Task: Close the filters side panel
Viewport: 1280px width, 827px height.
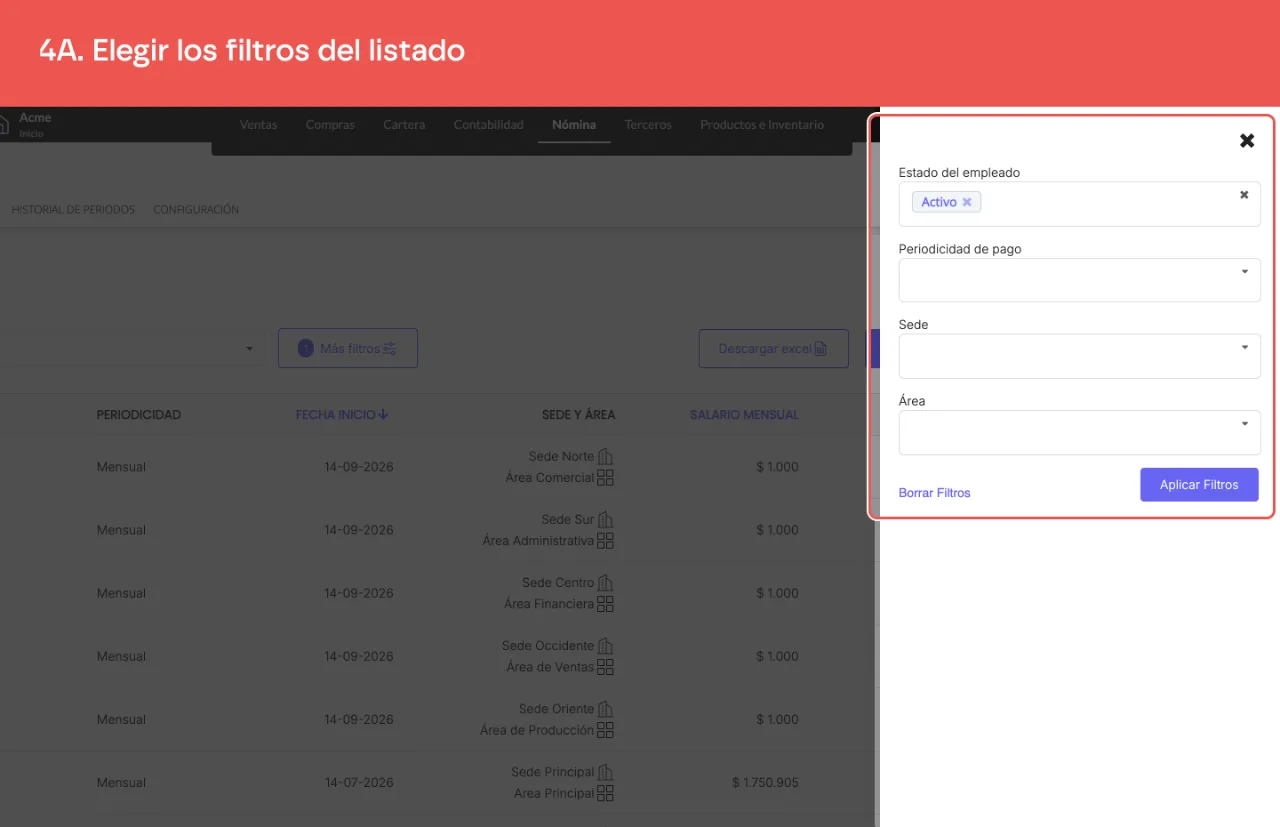Action: [x=1247, y=141]
